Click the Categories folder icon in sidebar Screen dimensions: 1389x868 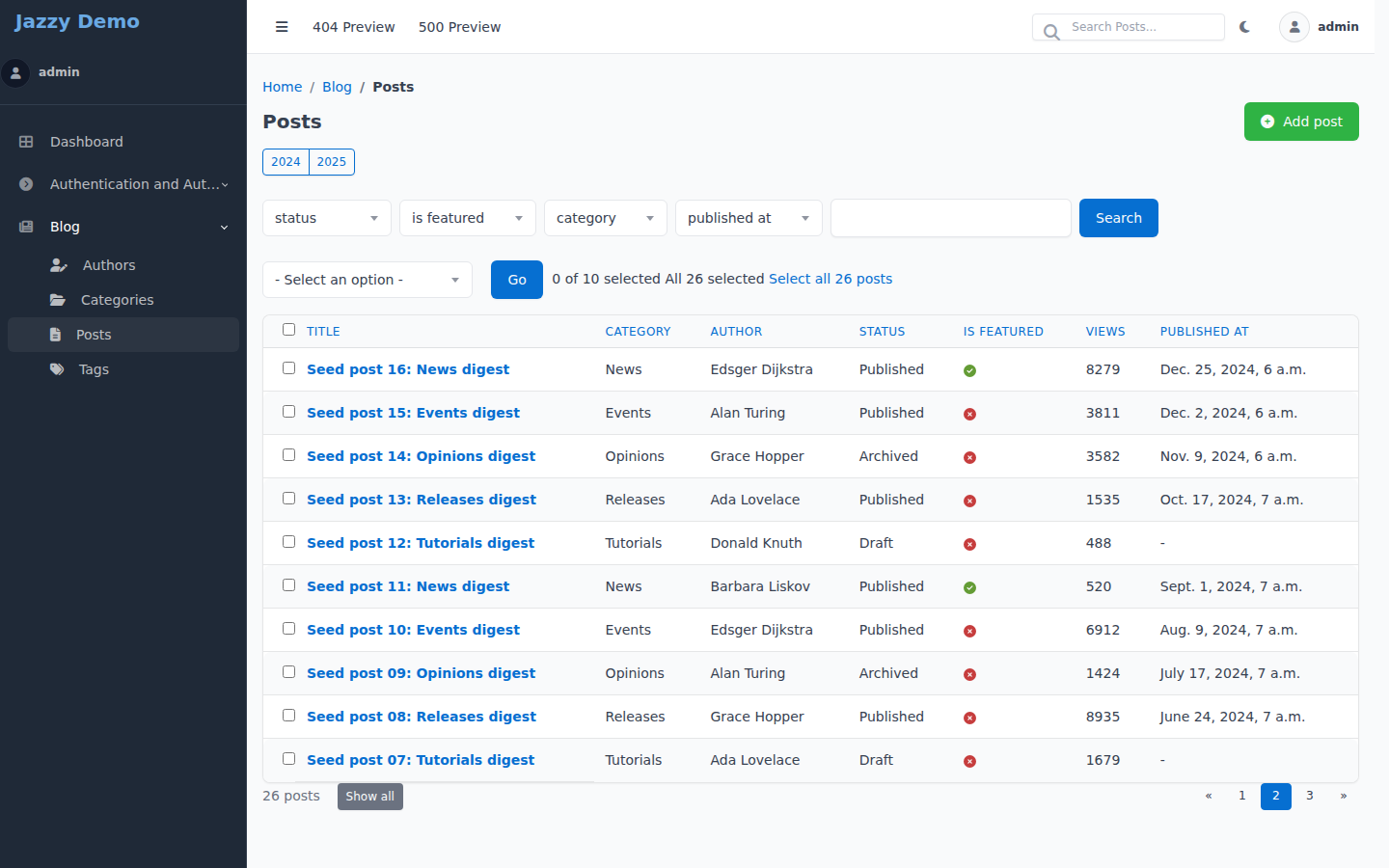point(58,300)
